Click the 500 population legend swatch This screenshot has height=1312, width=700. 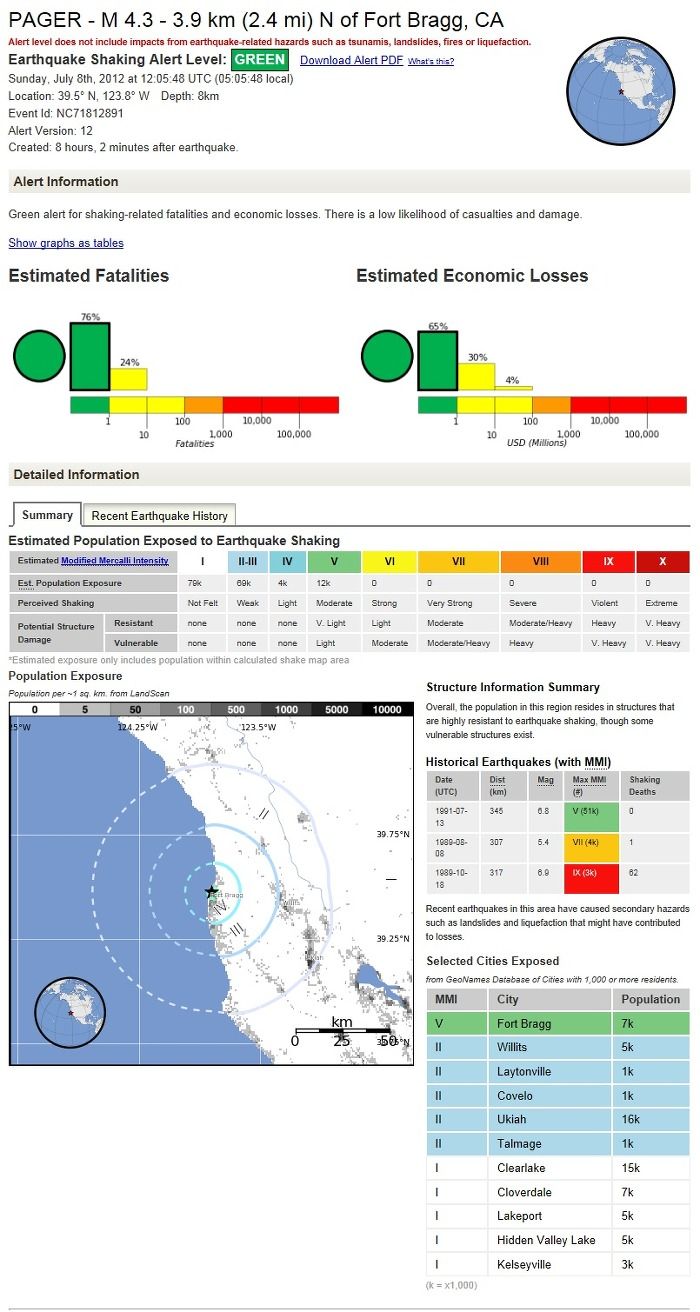pos(236,709)
